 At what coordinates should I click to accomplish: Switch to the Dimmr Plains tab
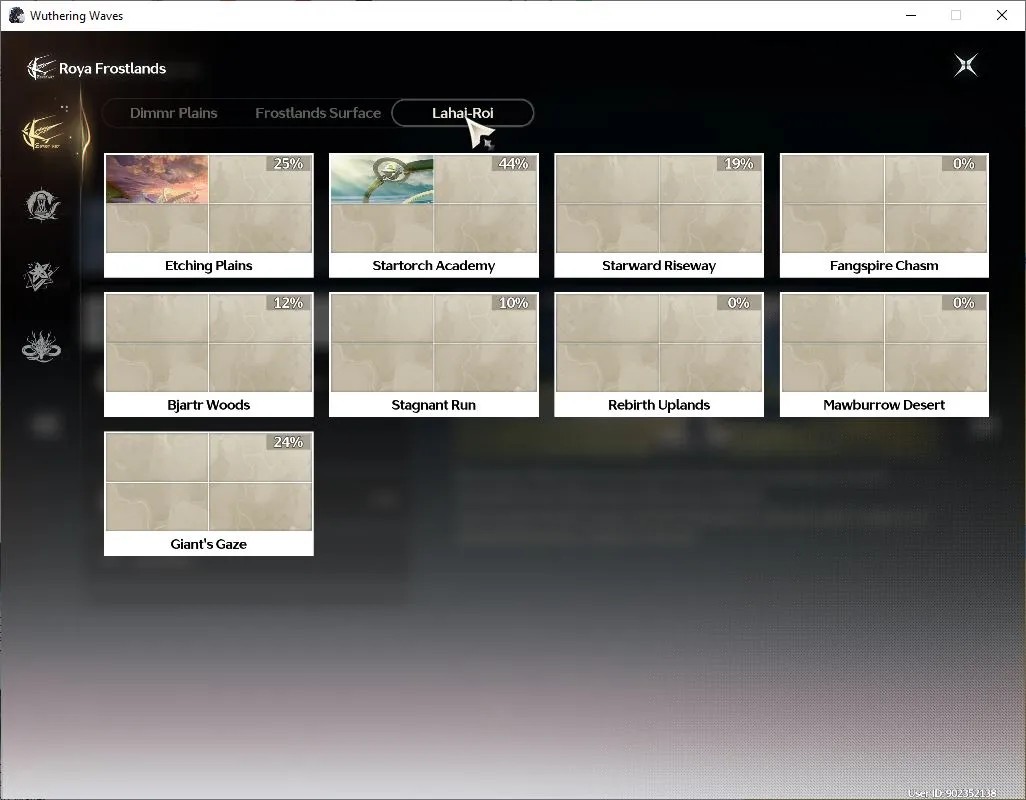[x=173, y=113]
